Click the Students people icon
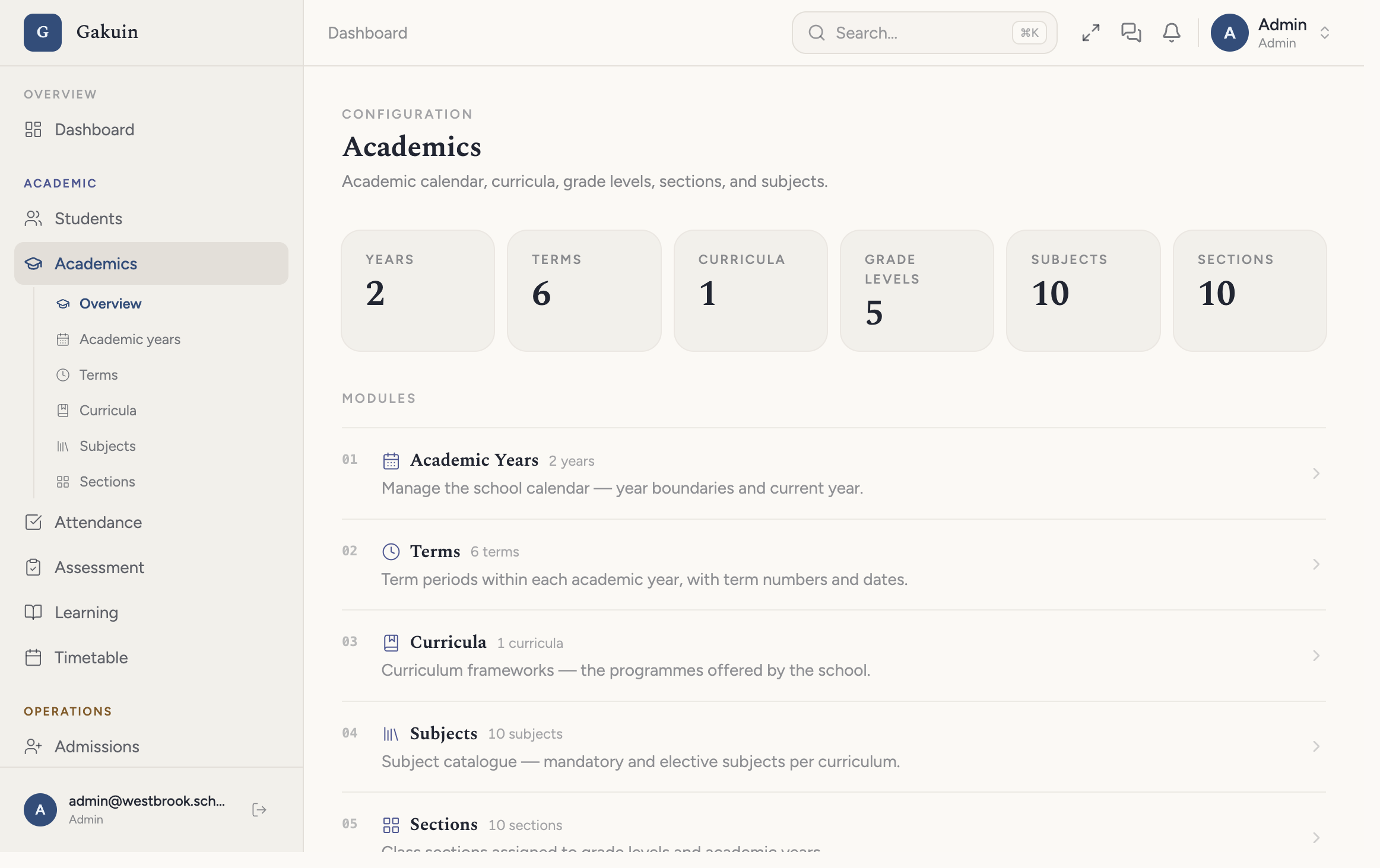The width and height of the screenshot is (1380, 868). pos(33,218)
